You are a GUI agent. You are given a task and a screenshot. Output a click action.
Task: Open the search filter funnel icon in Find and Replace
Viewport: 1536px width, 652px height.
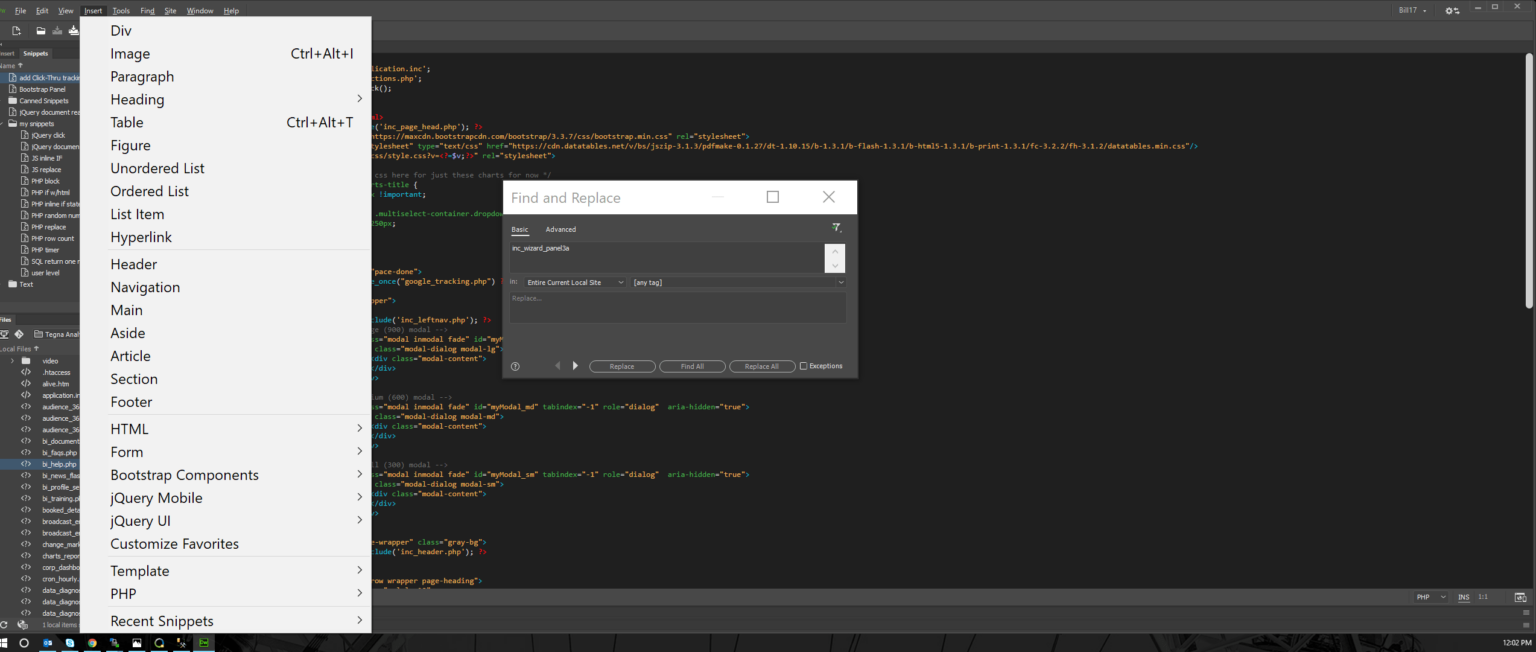837,228
